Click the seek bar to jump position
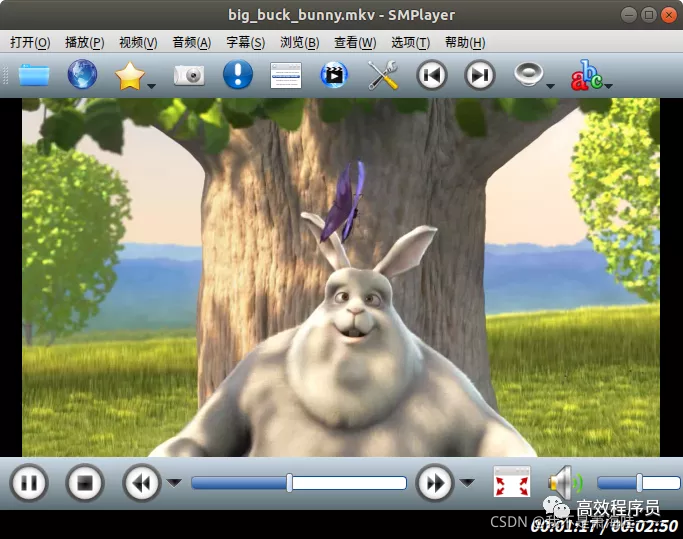683x539 pixels. point(299,483)
